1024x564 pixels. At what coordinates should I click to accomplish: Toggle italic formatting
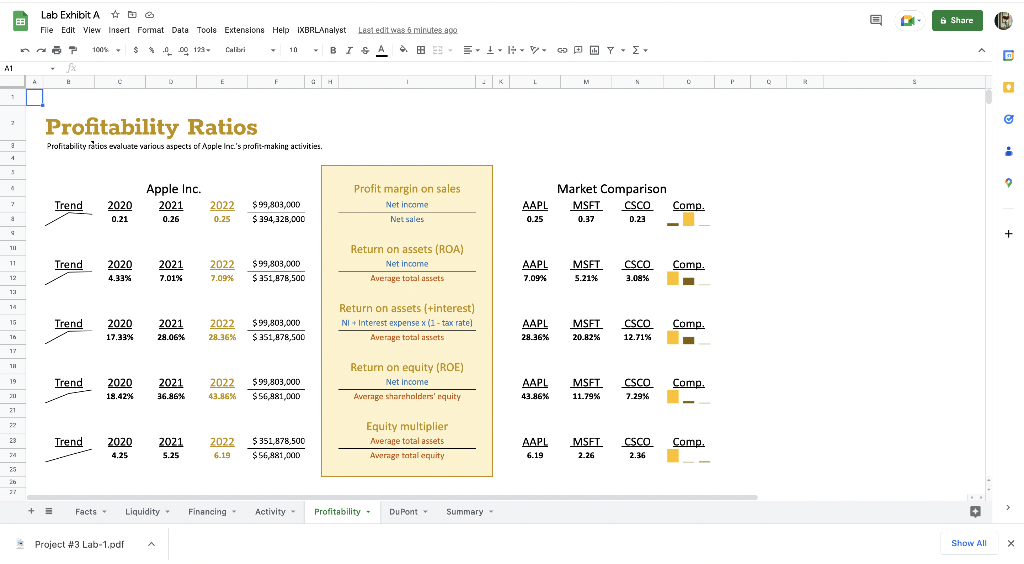point(349,50)
